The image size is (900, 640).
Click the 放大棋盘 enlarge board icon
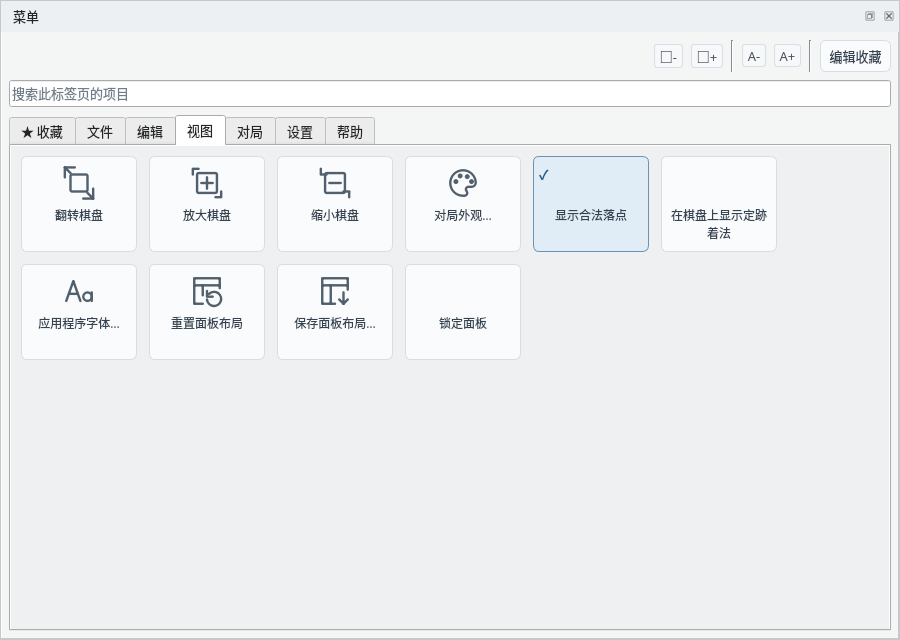click(x=207, y=183)
